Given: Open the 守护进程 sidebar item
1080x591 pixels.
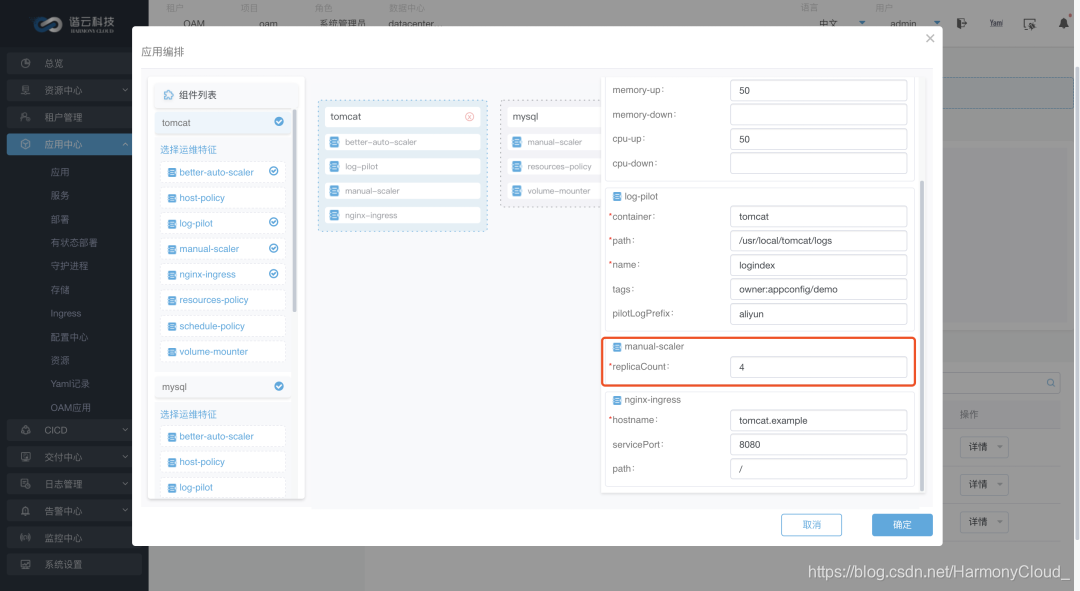Looking at the screenshot, I should tap(69, 266).
